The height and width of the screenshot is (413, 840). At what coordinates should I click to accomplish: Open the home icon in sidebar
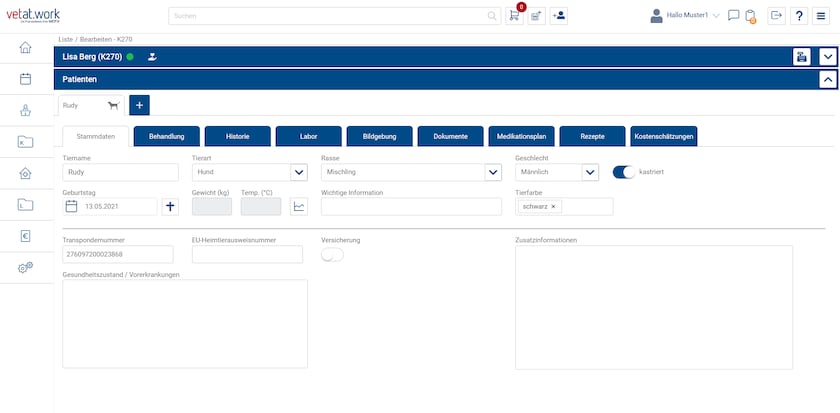click(x=25, y=48)
